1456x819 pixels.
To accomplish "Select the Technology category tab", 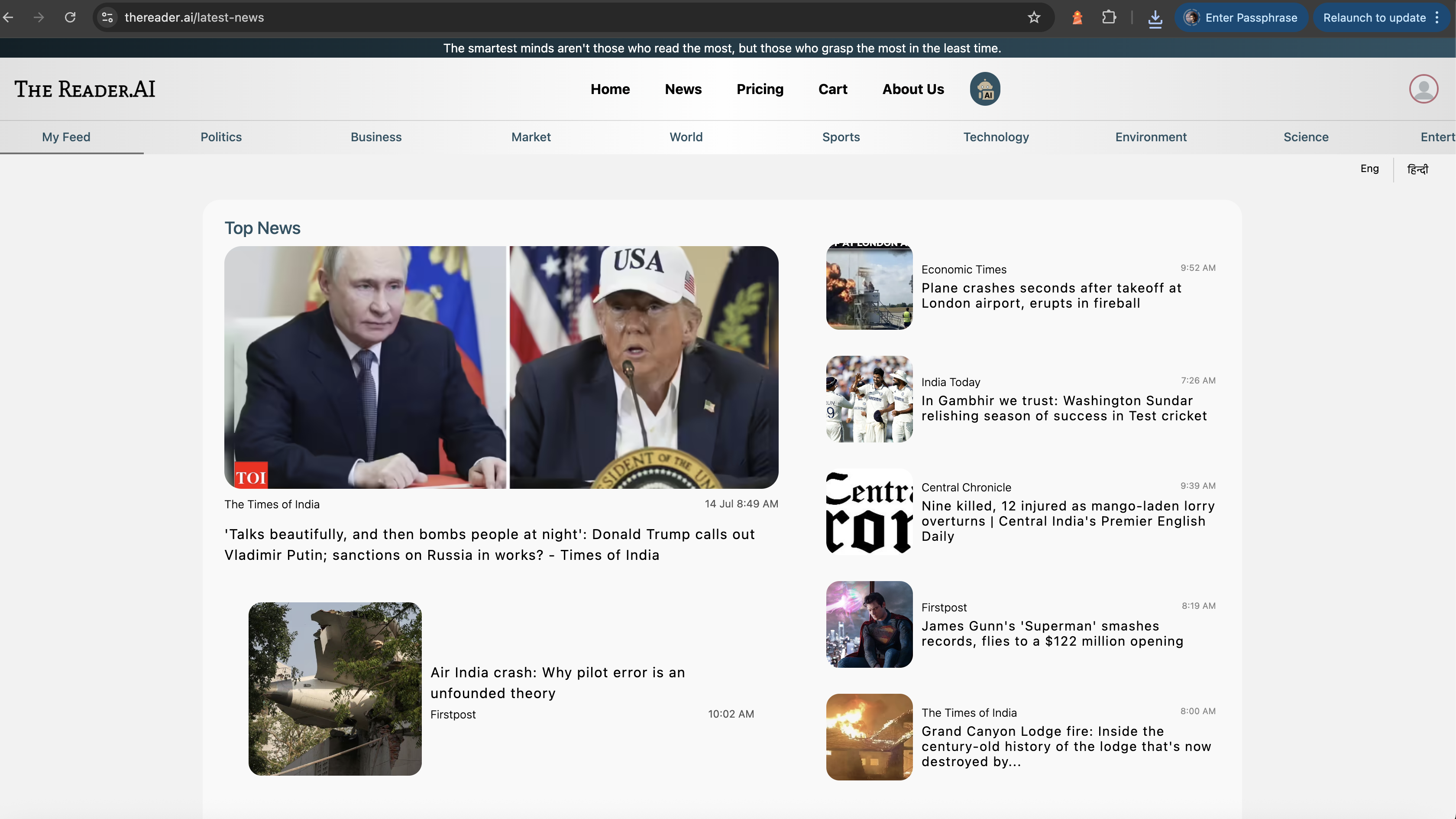I will coord(996,137).
